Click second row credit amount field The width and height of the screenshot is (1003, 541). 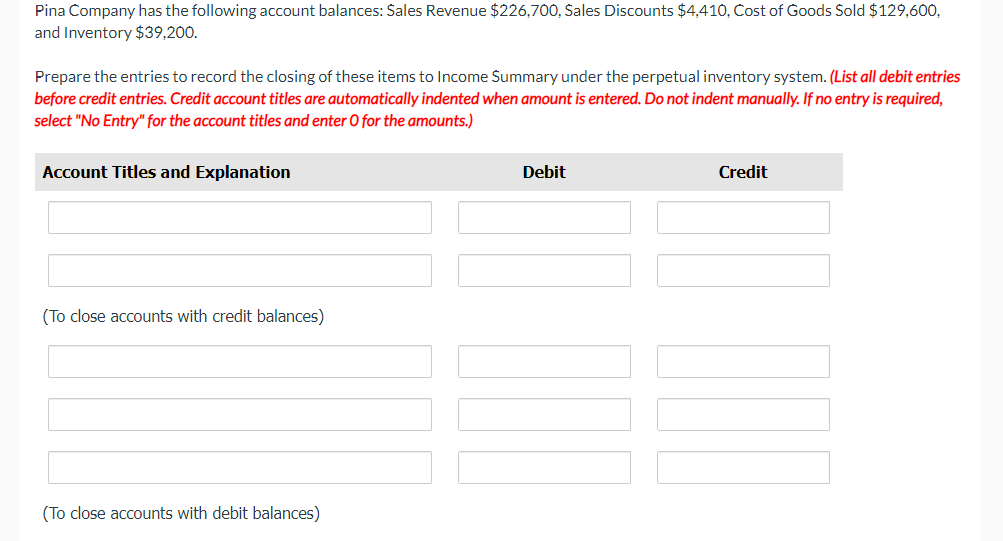click(743, 270)
